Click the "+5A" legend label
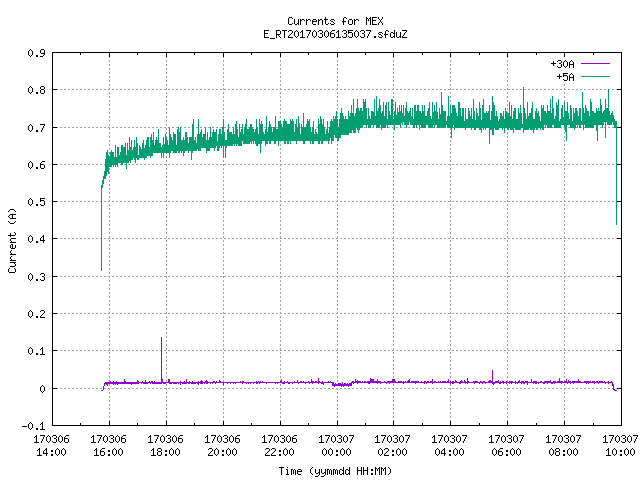The height and width of the screenshot is (480, 640). pos(565,77)
